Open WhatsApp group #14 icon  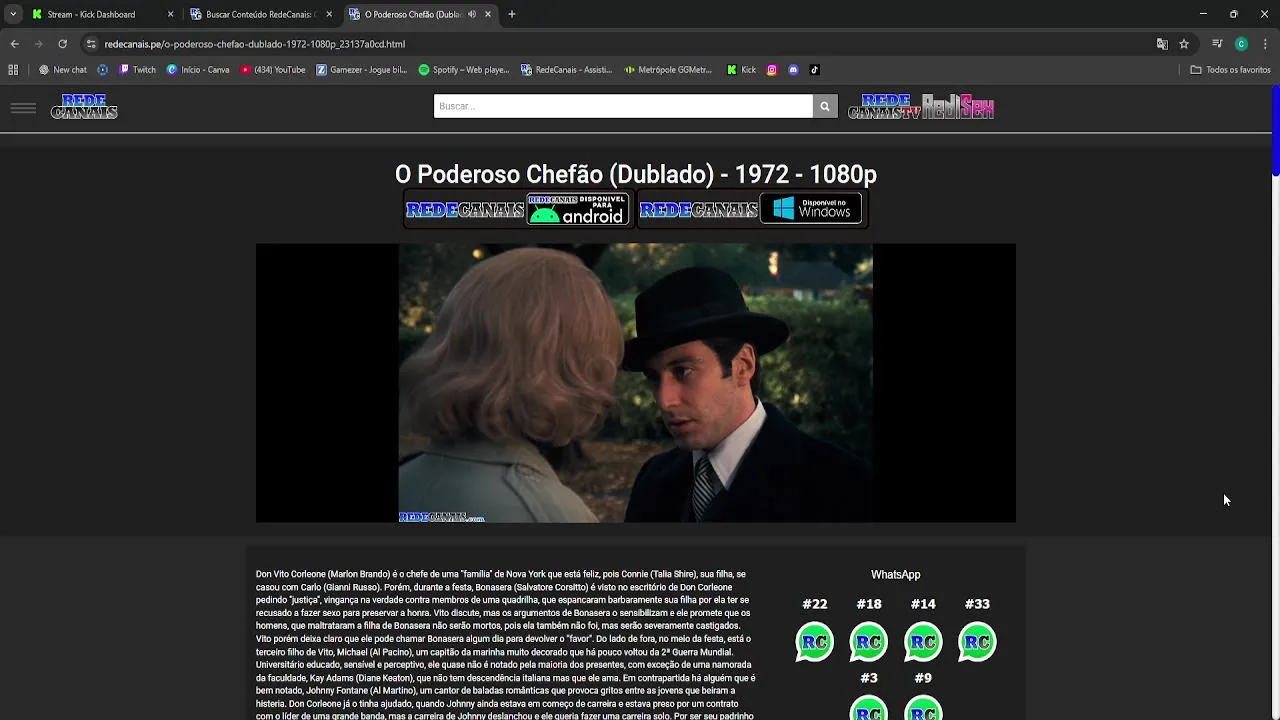923,642
